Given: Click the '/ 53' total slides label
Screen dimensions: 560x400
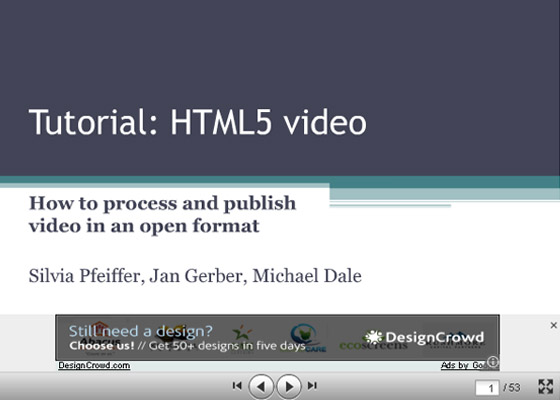Looking at the screenshot, I should point(512,388).
